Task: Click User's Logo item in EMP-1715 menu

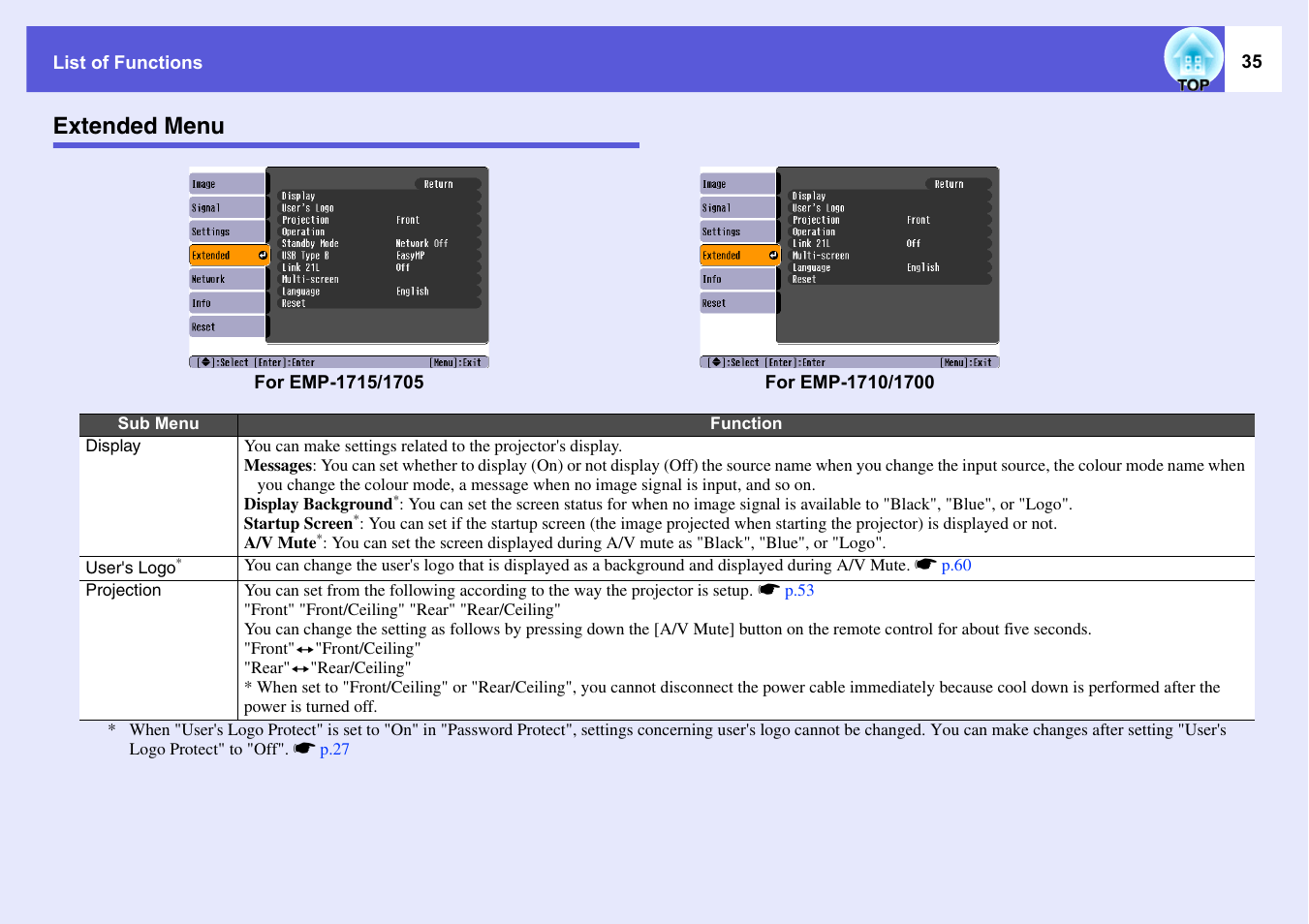Action: [x=378, y=208]
